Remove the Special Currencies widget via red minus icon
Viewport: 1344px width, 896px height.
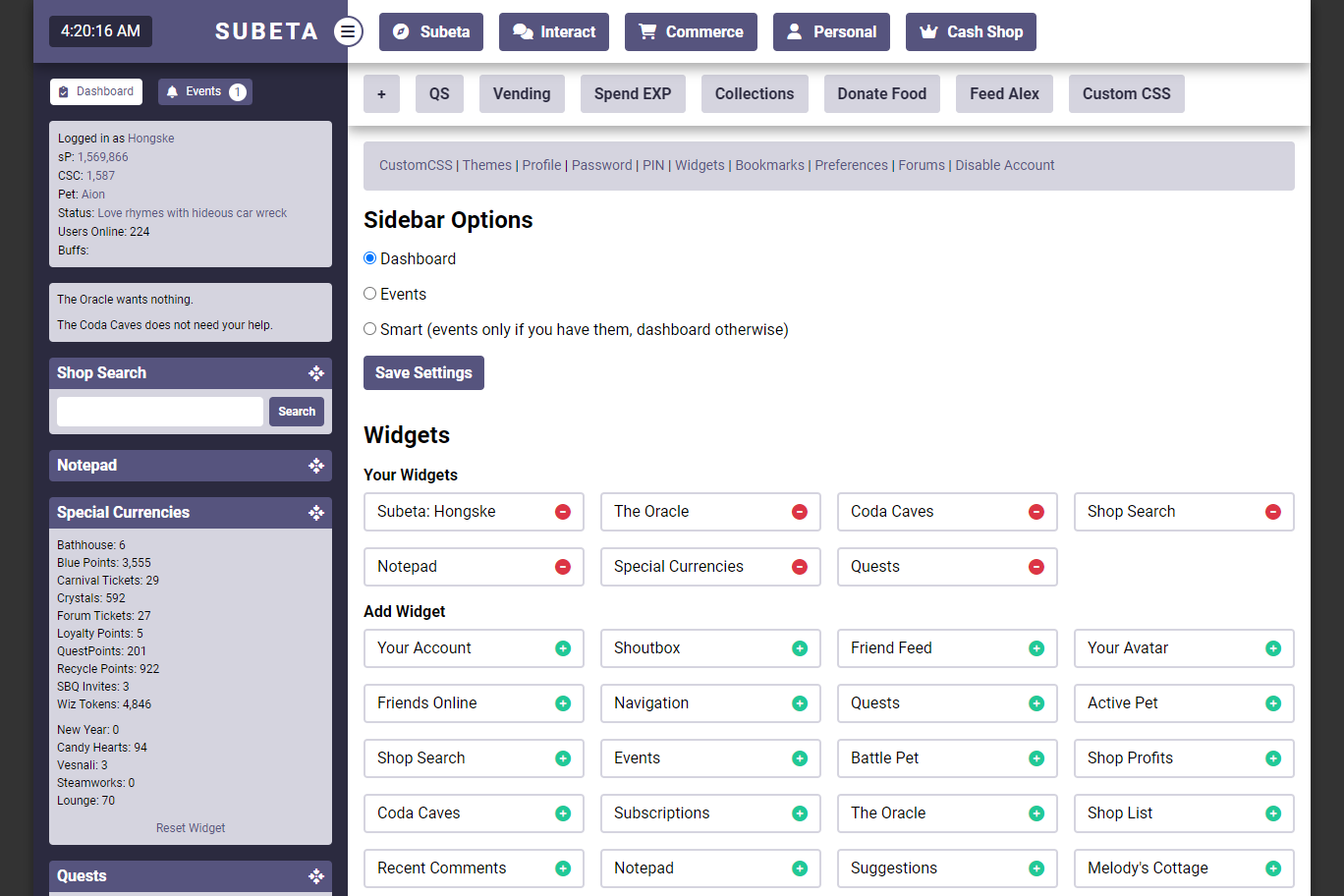[x=800, y=567]
